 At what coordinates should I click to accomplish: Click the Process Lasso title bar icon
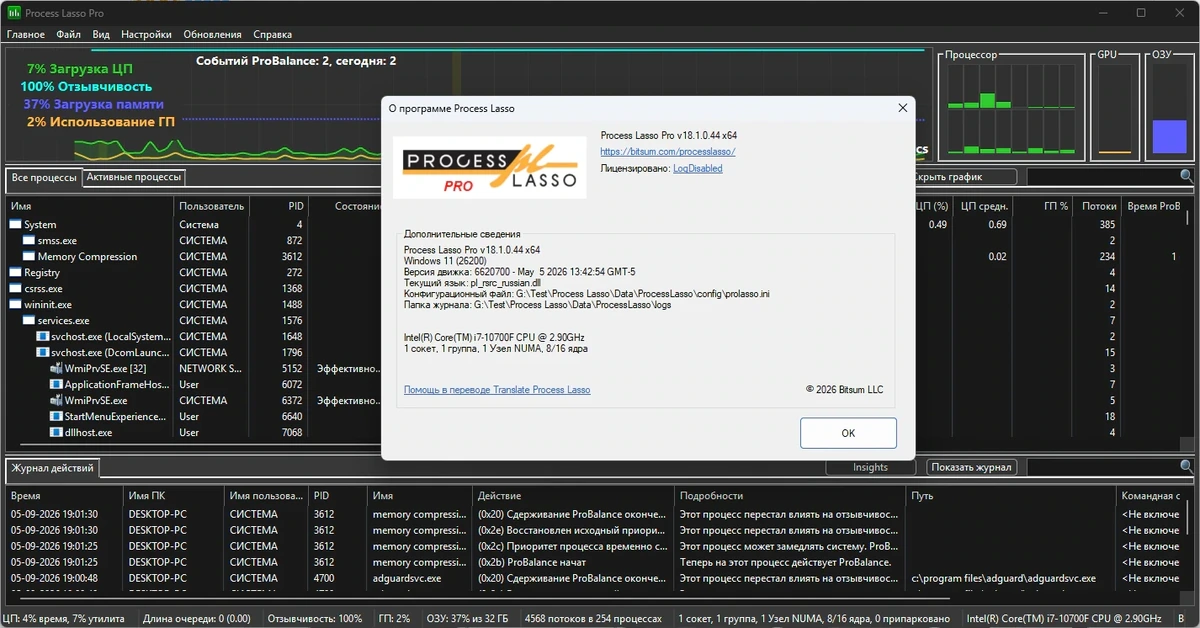[x=13, y=13]
